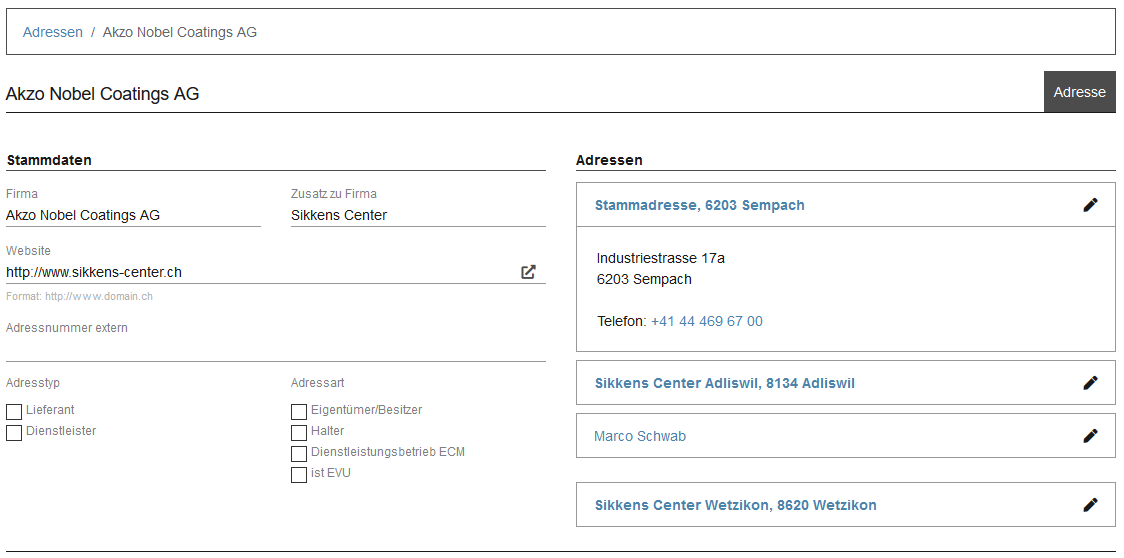Edit Sikkens Center Wetzikon pencil icon

[x=1090, y=505]
